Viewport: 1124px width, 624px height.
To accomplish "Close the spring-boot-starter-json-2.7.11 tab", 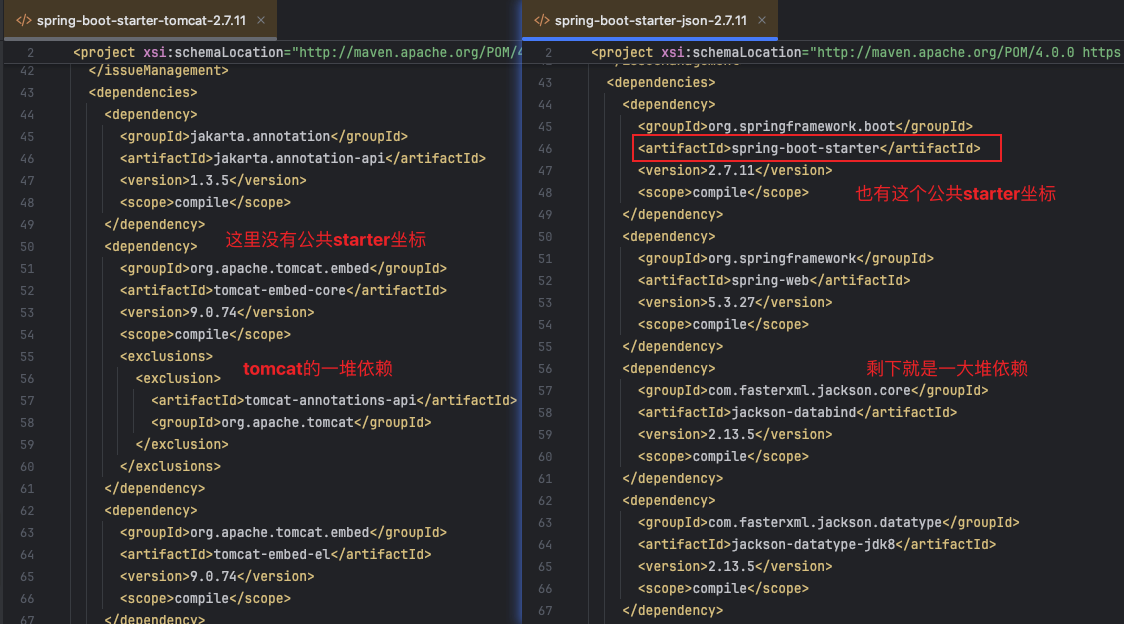I will click(x=762, y=20).
